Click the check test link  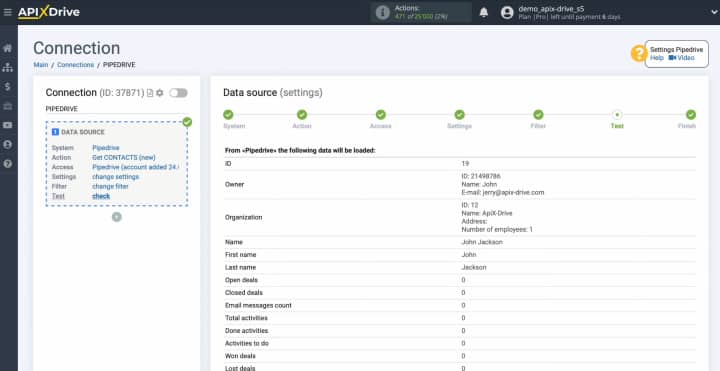click(101, 196)
